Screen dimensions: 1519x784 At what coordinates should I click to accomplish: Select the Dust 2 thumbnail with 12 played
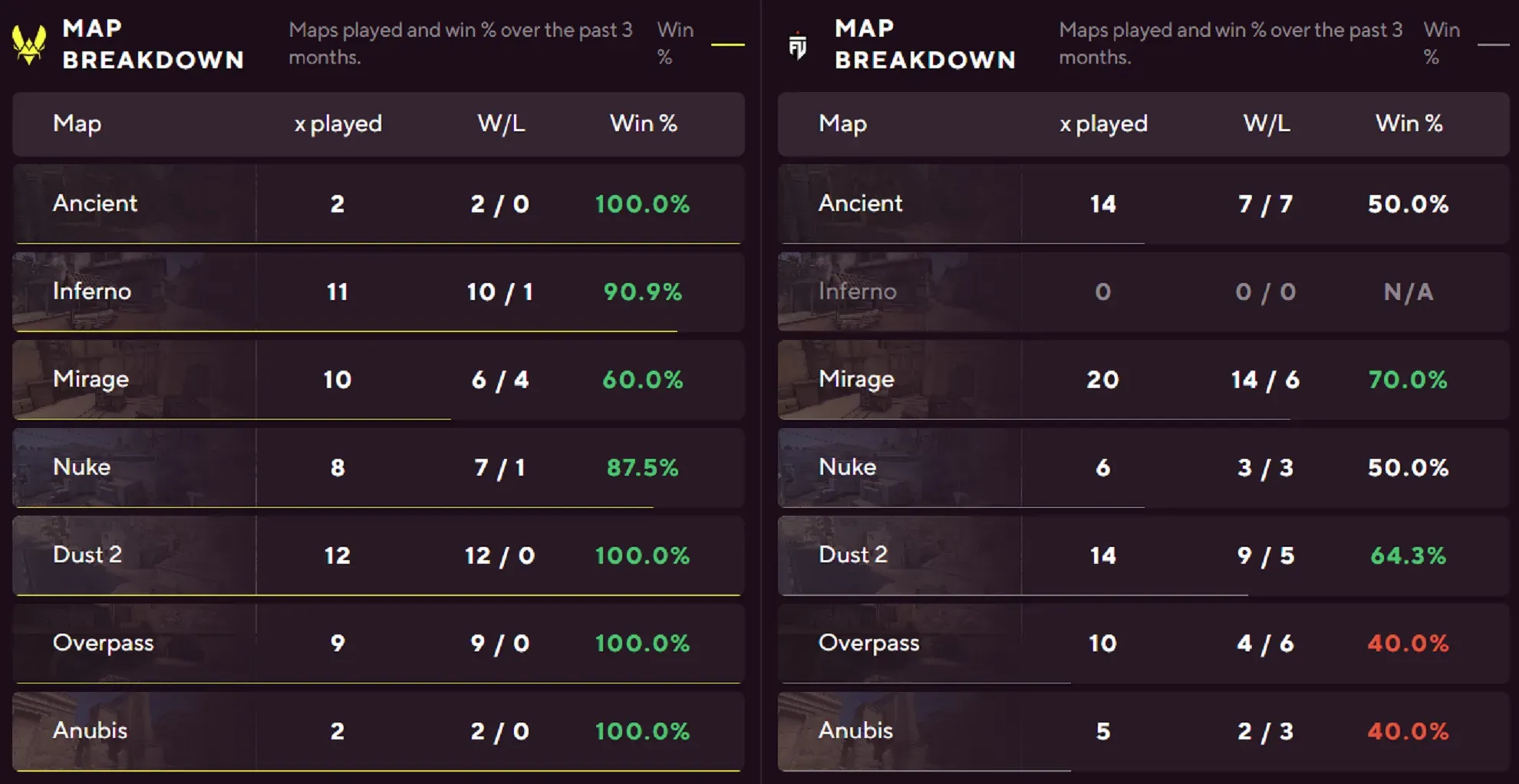(134, 555)
